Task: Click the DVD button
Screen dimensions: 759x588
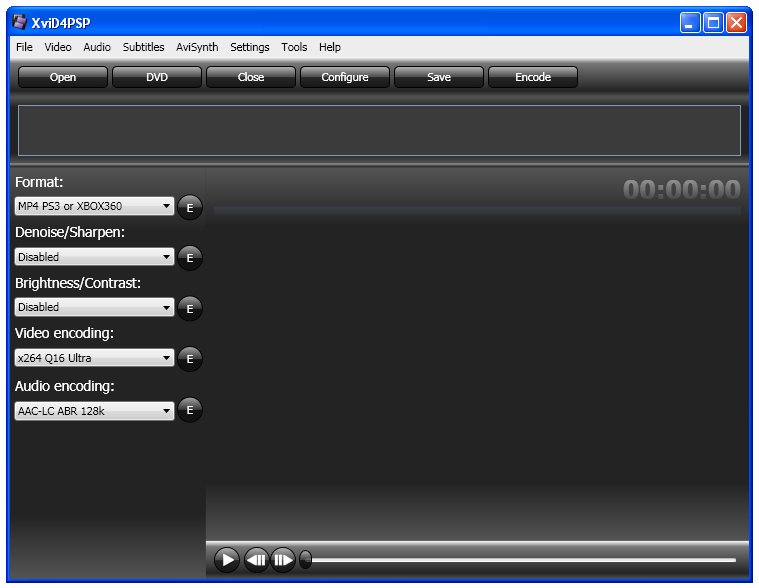Action: pyautogui.click(x=157, y=77)
